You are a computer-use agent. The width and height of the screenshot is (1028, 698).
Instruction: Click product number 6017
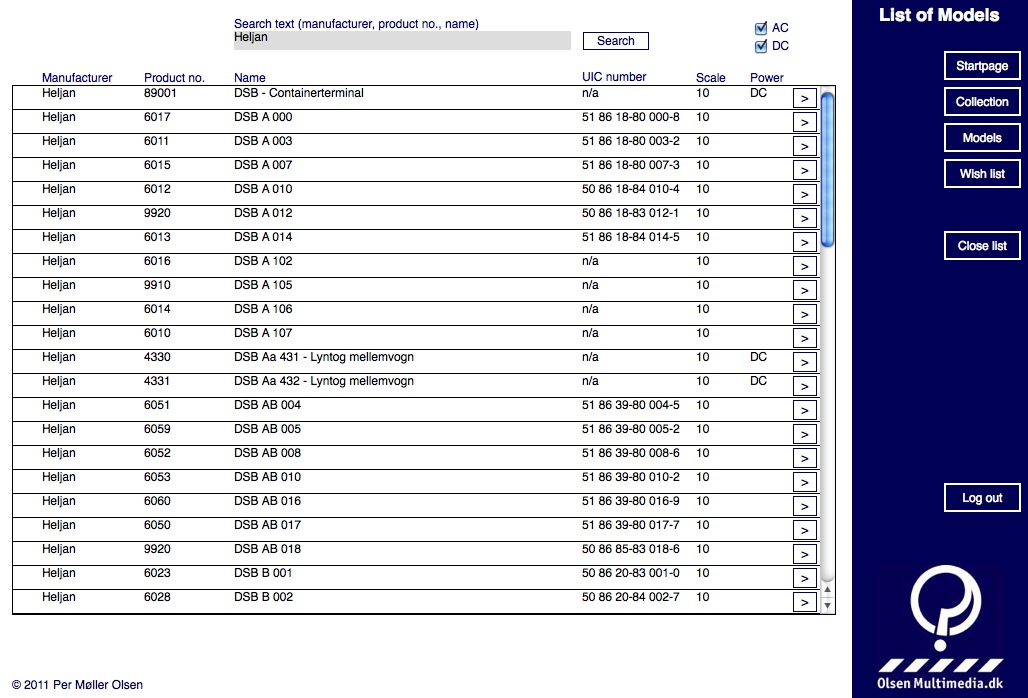(x=157, y=117)
